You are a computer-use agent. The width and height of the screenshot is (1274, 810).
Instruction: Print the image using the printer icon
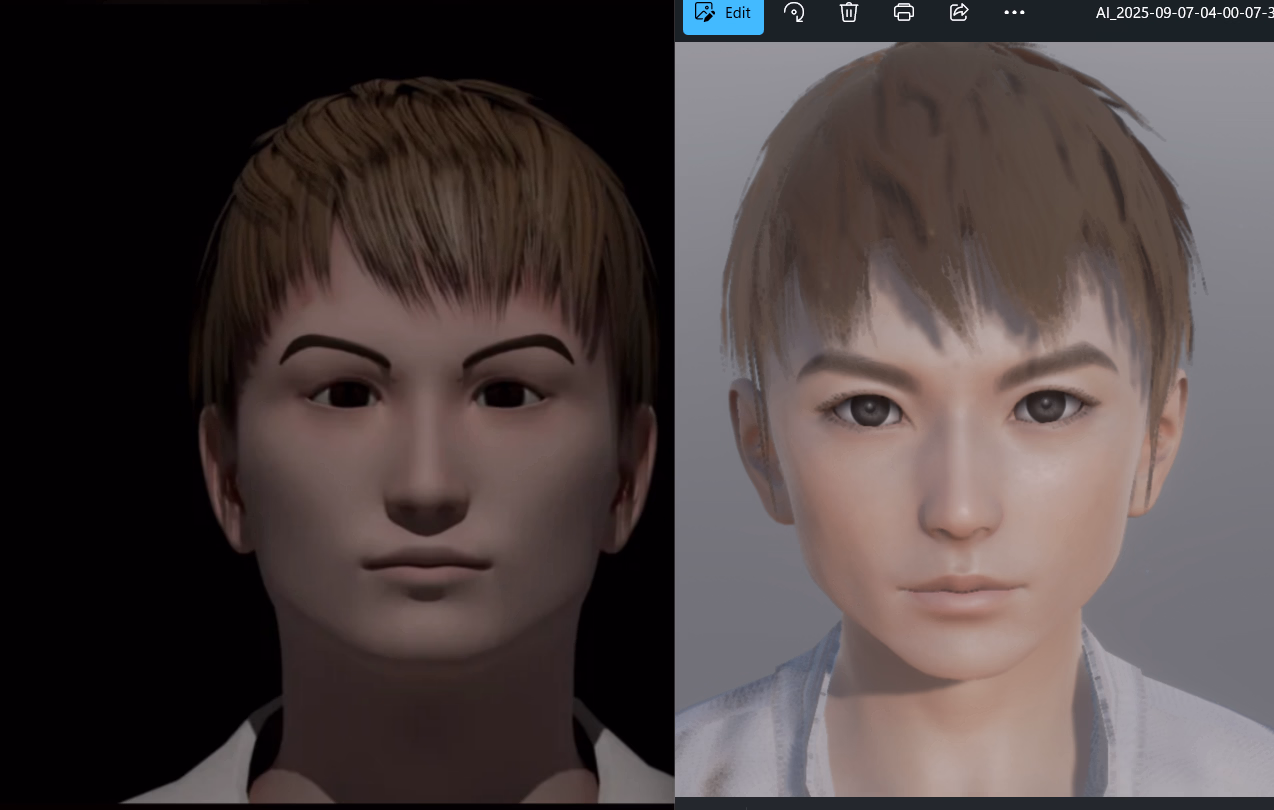pos(904,13)
